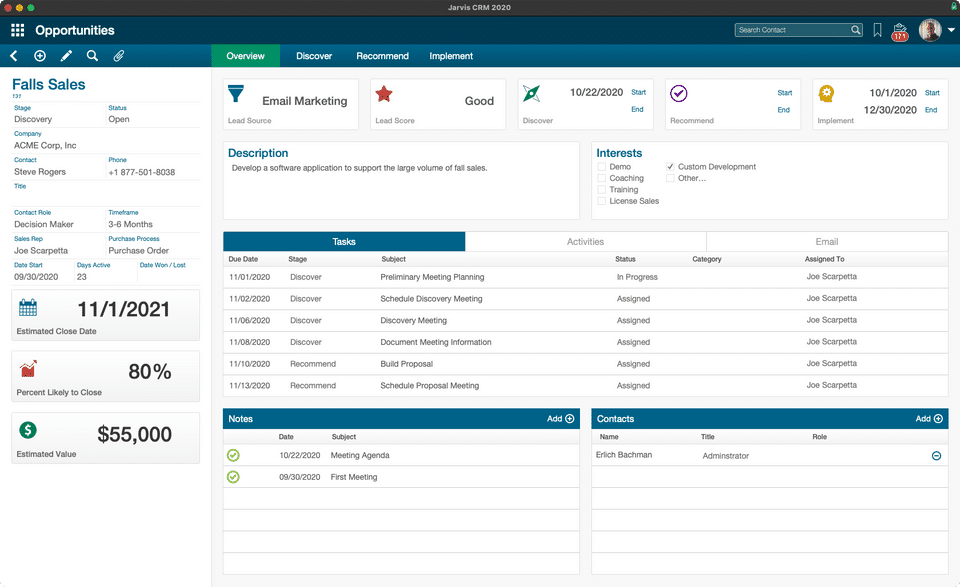This screenshot has width=960, height=587.
Task: Click the user profile avatar
Action: click(x=930, y=30)
